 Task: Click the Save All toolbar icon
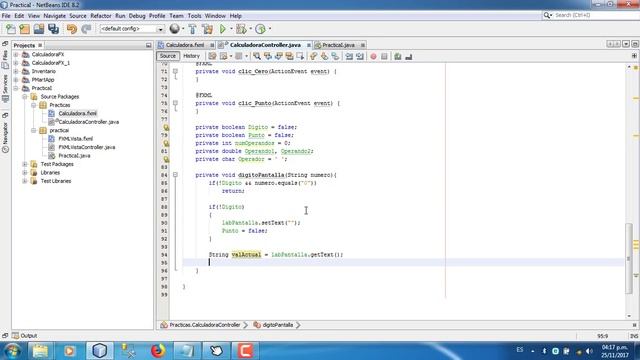pyautogui.click(x=53, y=29)
